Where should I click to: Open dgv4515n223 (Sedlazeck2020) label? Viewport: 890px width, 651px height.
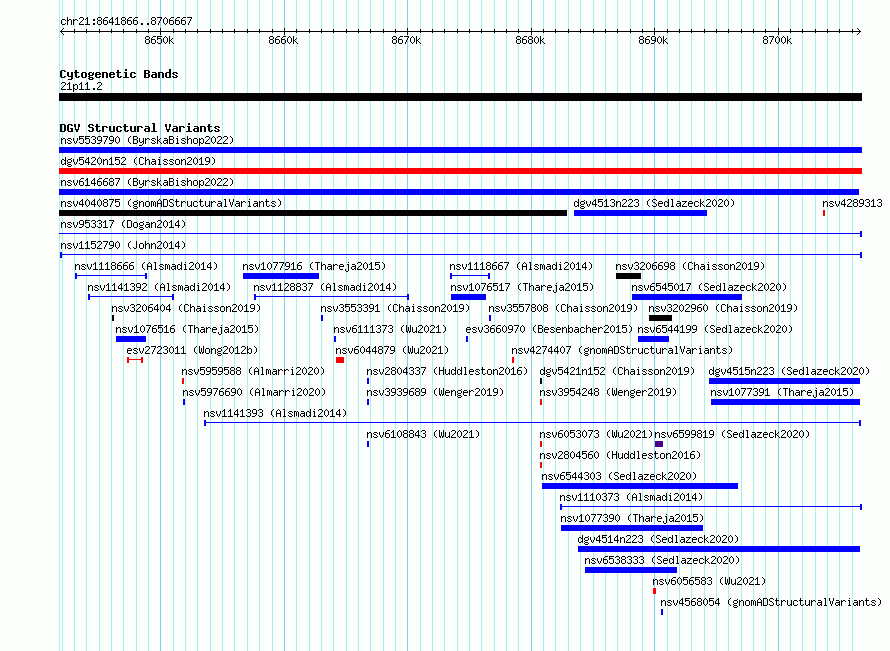pos(789,371)
